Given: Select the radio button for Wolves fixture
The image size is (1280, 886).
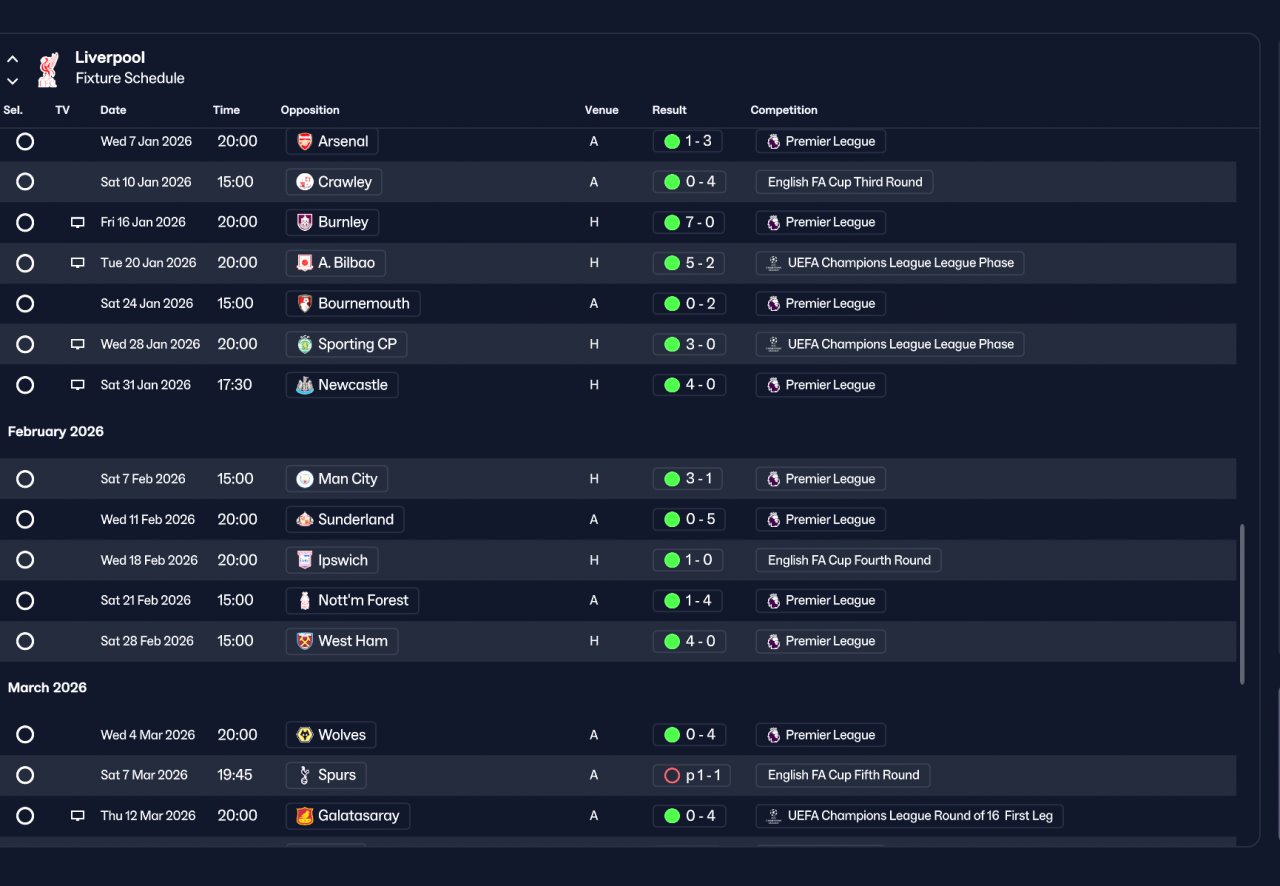Looking at the screenshot, I should pos(25,735).
